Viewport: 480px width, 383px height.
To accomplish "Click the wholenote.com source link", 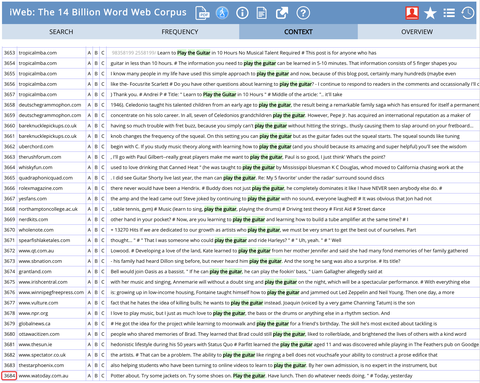I will click(36, 230).
